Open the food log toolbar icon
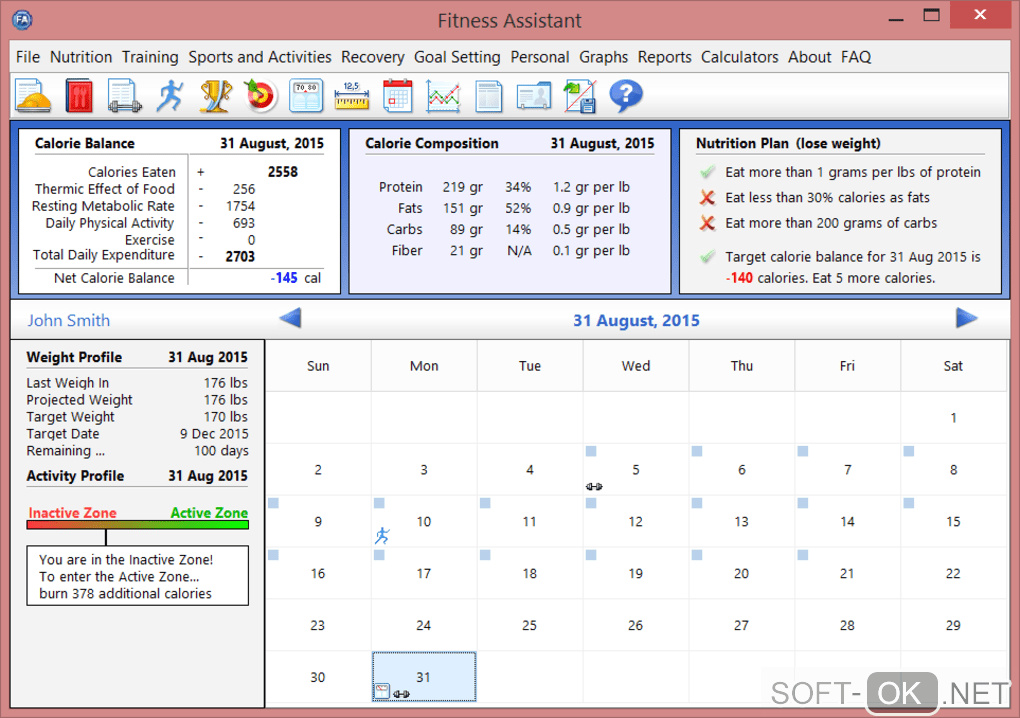Image resolution: width=1020 pixels, height=718 pixels. click(33, 96)
